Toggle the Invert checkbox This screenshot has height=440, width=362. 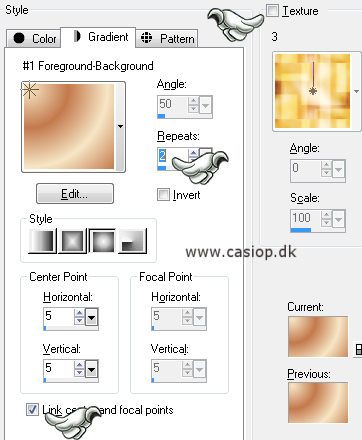coord(163,195)
